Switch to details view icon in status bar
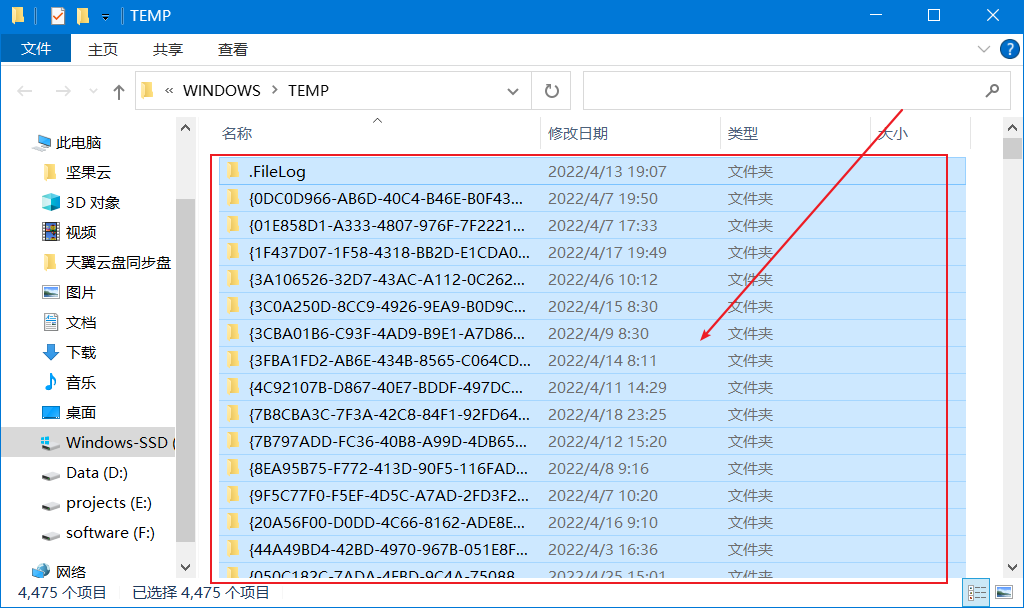 (977, 592)
